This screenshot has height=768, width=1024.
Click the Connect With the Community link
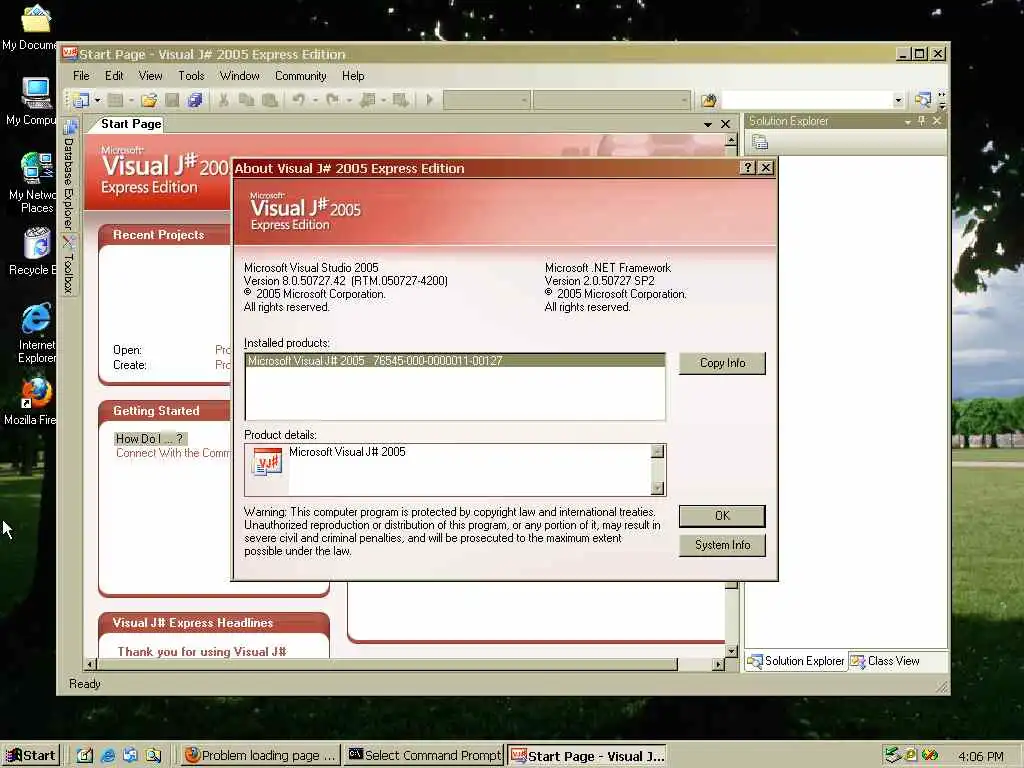[173, 453]
